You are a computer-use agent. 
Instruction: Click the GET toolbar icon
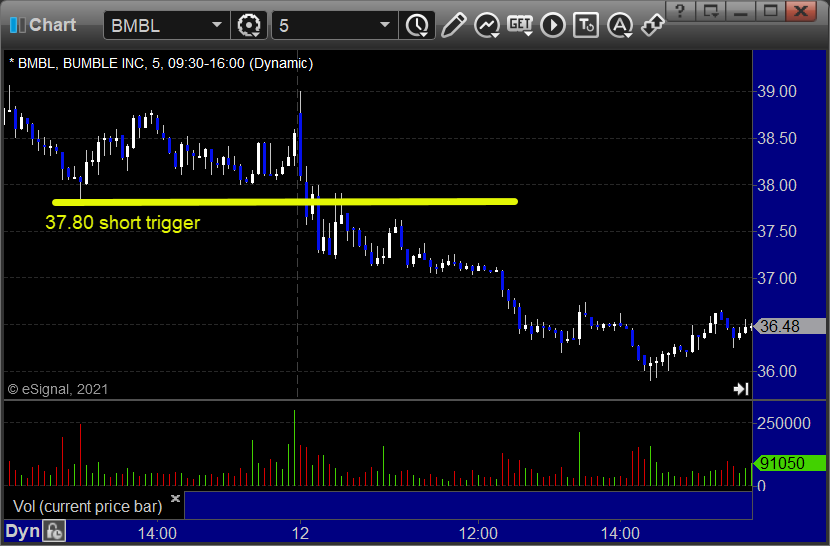[520, 25]
